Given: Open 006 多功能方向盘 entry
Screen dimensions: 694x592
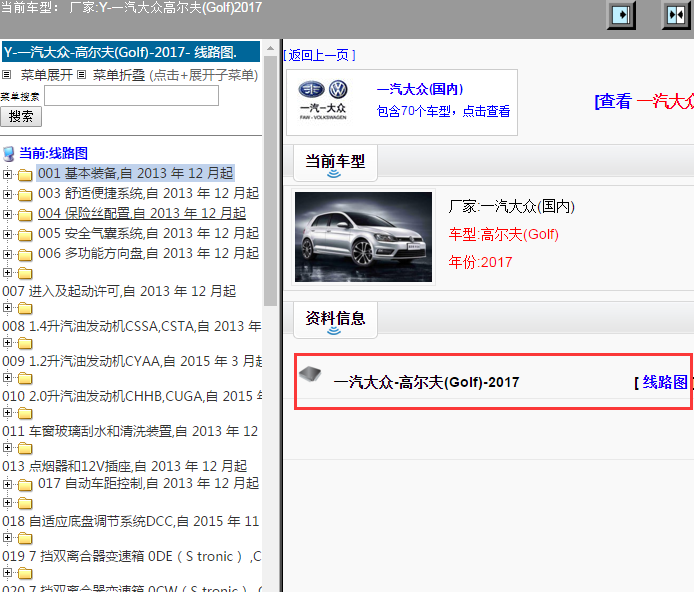Looking at the screenshot, I should 148,253.
